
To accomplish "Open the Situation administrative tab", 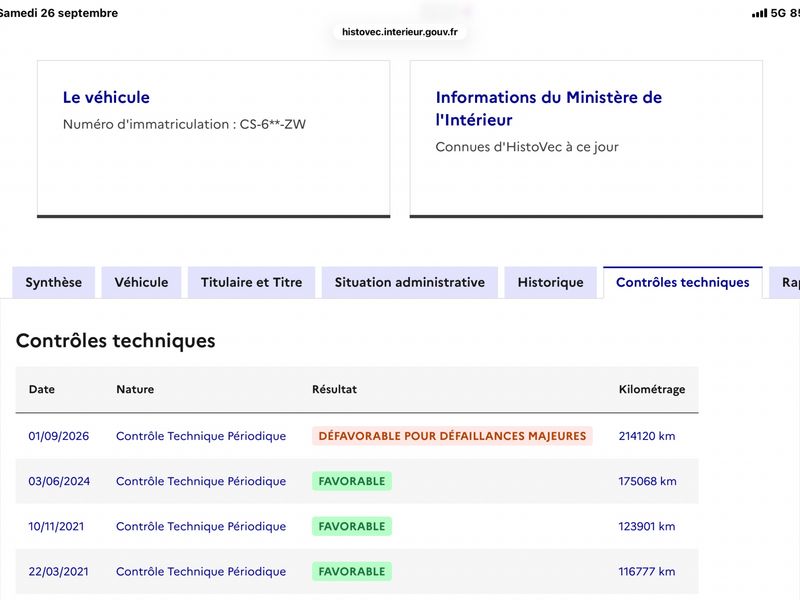I will click(x=410, y=282).
